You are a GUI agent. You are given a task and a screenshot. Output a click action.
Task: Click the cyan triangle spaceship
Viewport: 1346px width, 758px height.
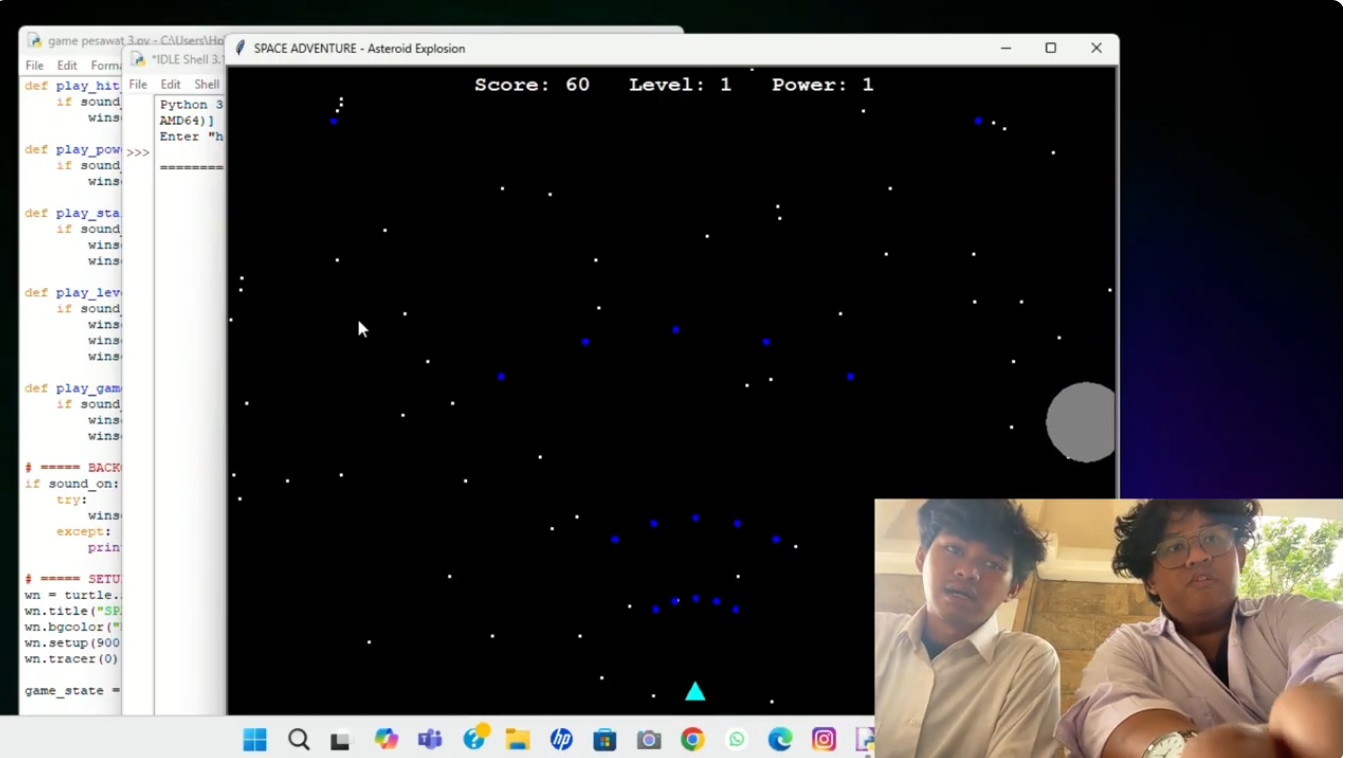tap(695, 692)
